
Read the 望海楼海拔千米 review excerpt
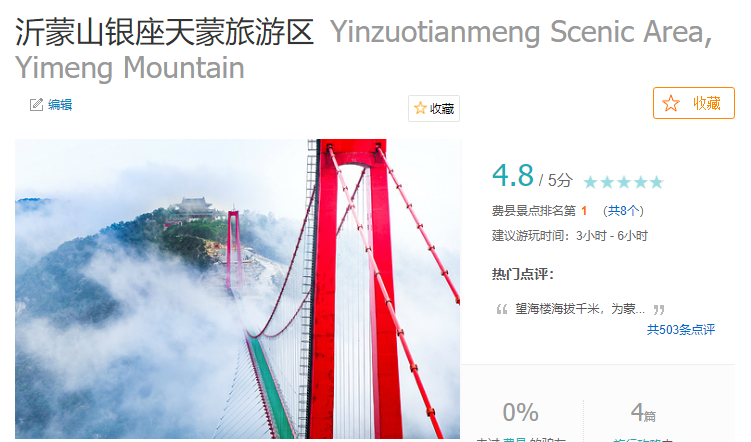tap(580, 309)
